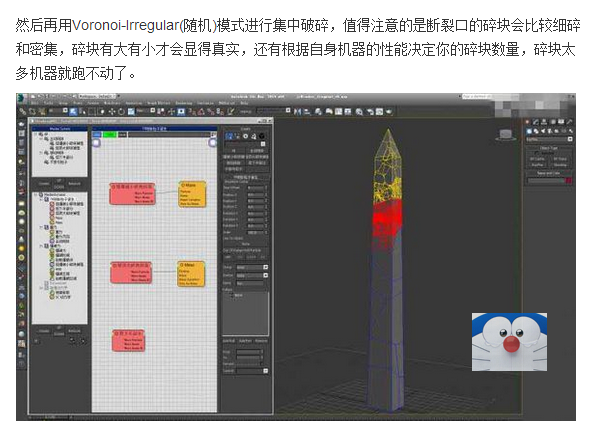Toggle the Window/Crossing selection mode icon
Screen dimensions: 597x421
[101, 111]
